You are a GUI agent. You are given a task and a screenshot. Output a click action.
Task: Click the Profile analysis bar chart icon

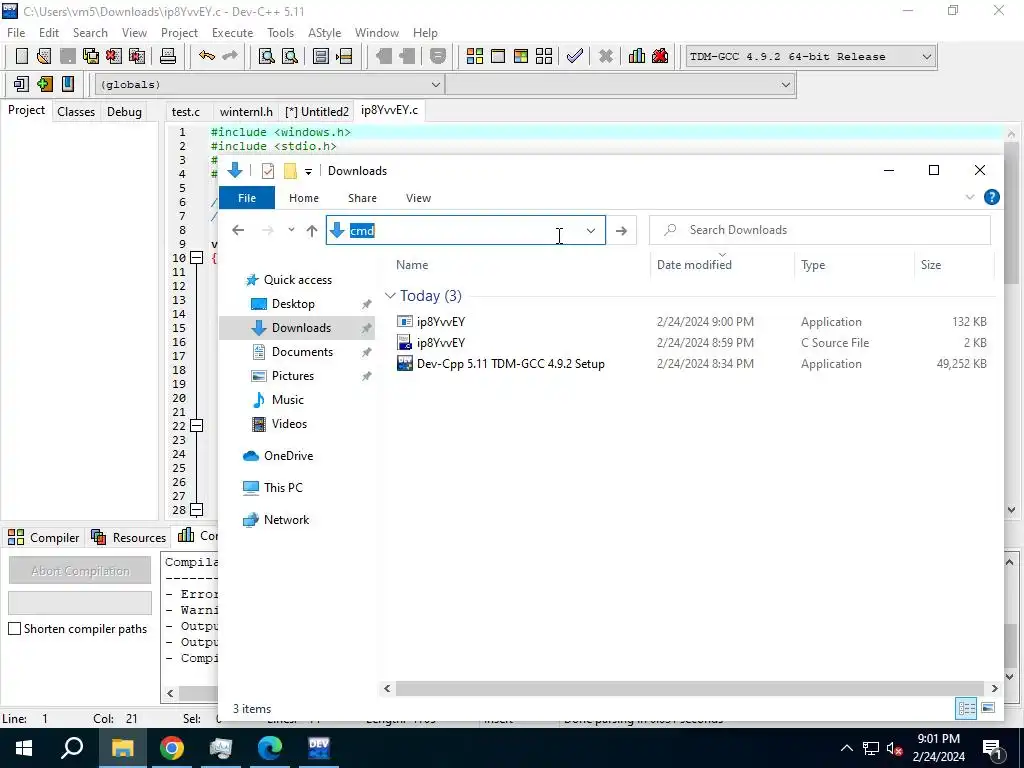(x=637, y=57)
